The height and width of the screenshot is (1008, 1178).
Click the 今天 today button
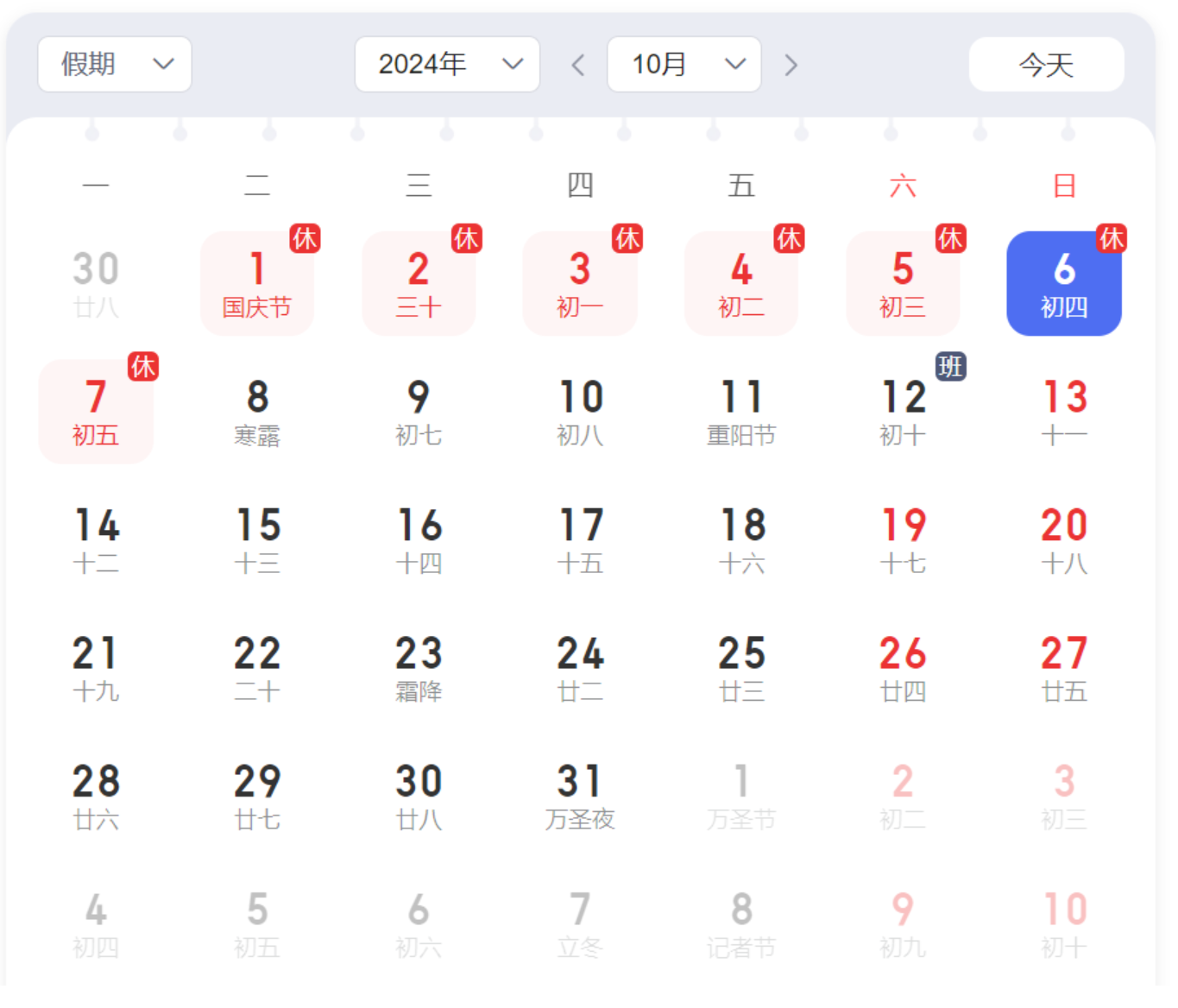[x=1047, y=64]
